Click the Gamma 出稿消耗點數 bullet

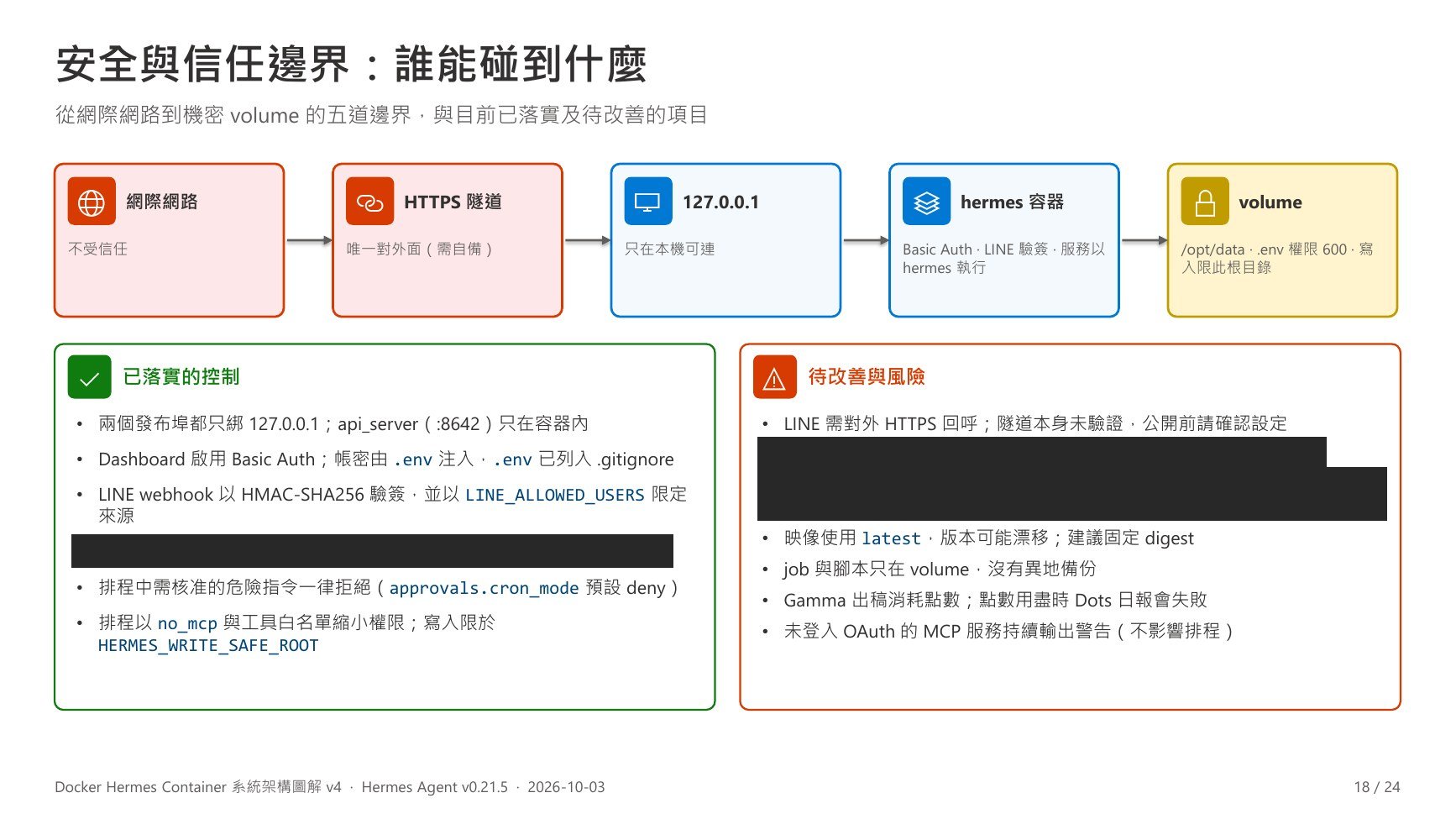(x=995, y=600)
